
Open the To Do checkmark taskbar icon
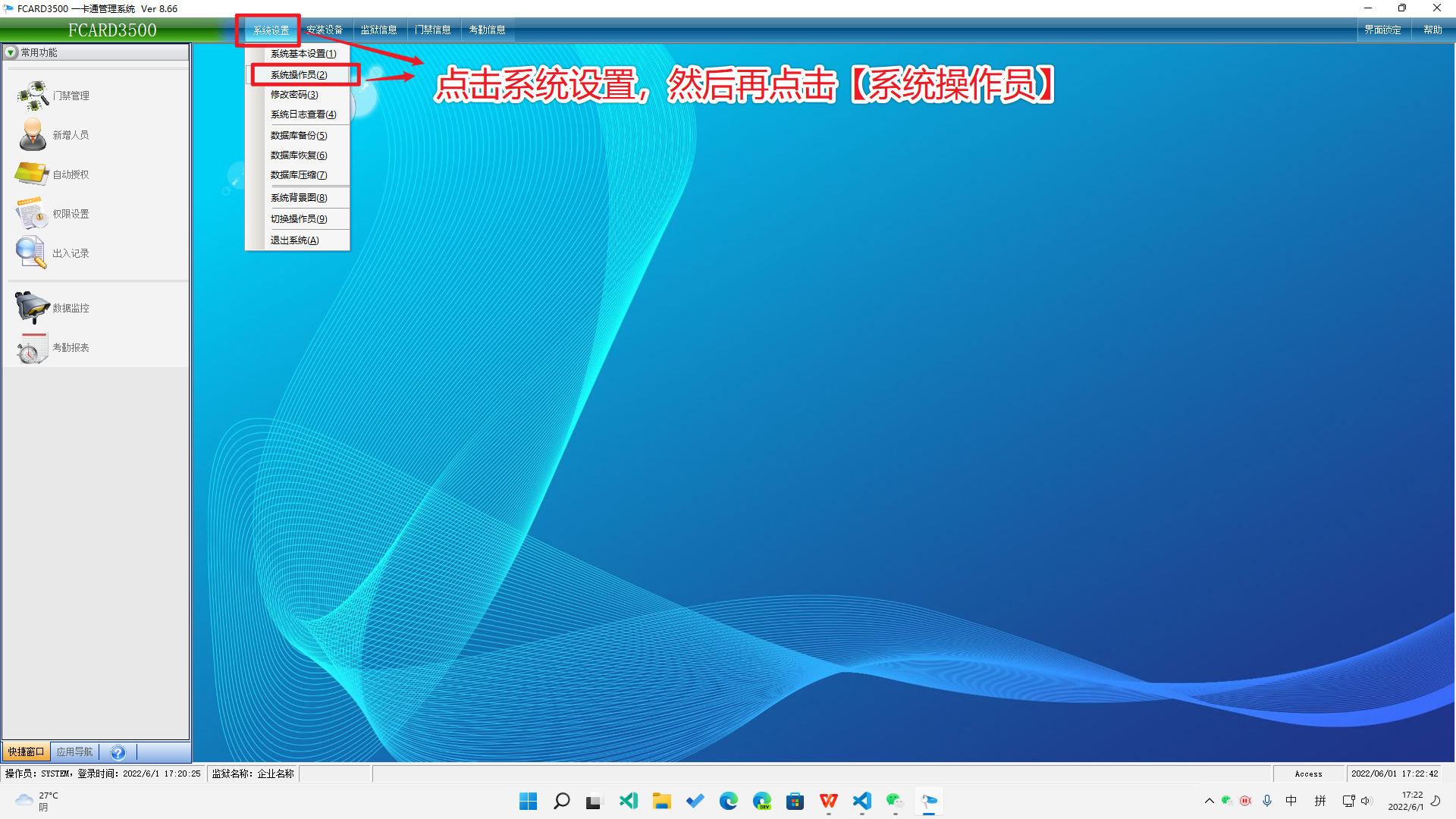tap(695, 801)
